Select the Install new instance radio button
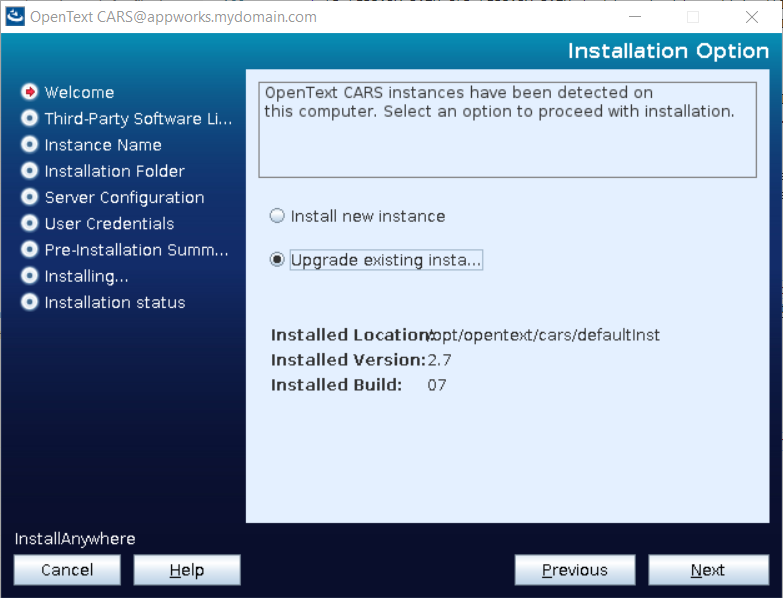The image size is (783, 598). 278,216
